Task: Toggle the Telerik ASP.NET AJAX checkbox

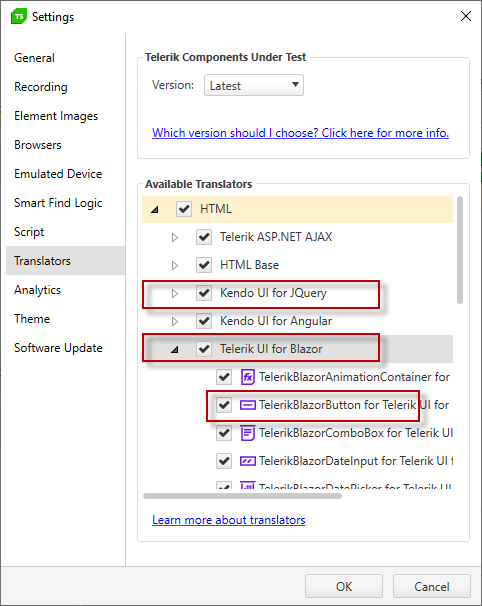Action: [204, 237]
